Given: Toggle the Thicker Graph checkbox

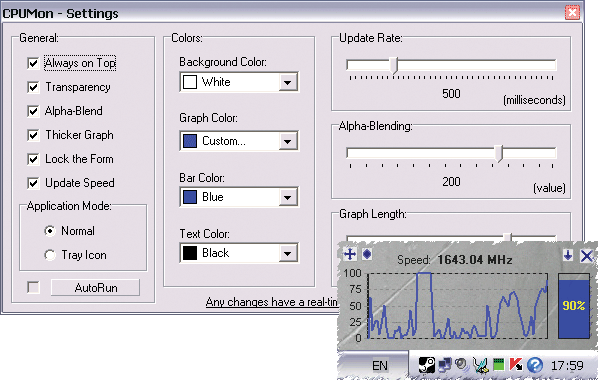Looking at the screenshot, I should pyautogui.click(x=33, y=135).
